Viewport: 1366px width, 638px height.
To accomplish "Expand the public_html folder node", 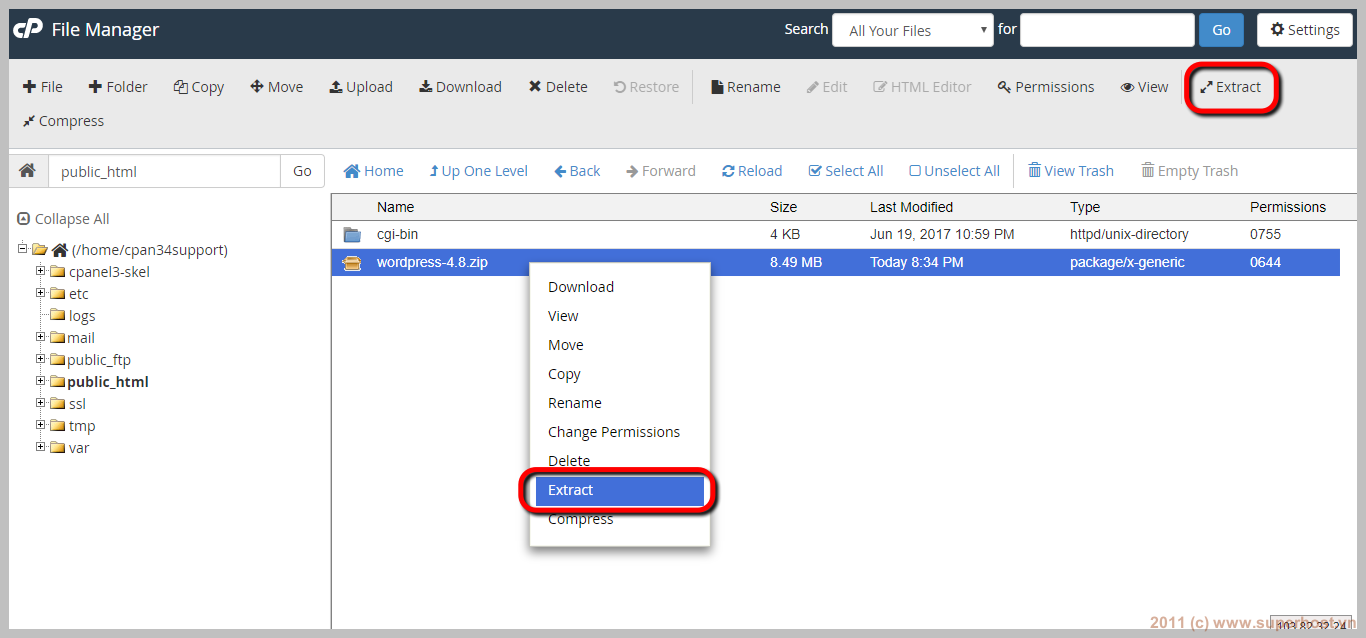I will 41,380.
